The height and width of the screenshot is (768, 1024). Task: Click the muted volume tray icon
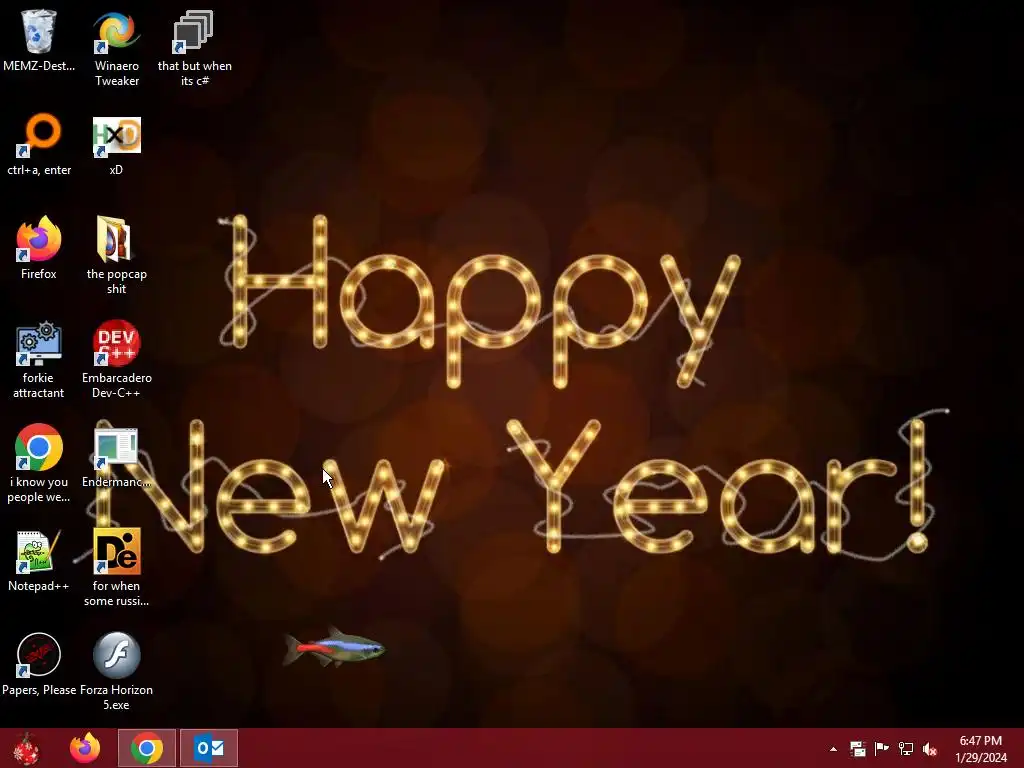click(930, 749)
